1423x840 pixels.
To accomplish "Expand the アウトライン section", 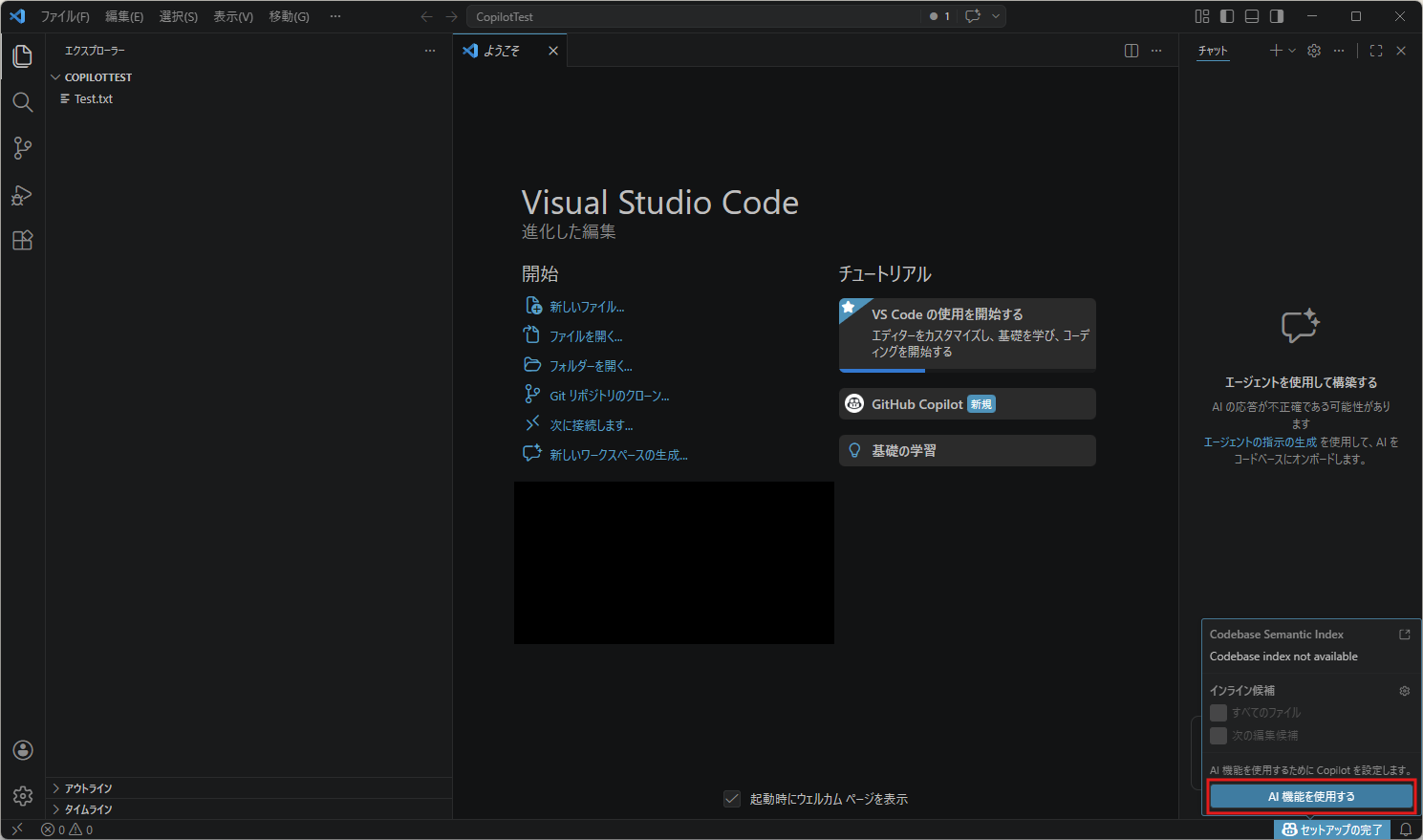I will [x=88, y=788].
